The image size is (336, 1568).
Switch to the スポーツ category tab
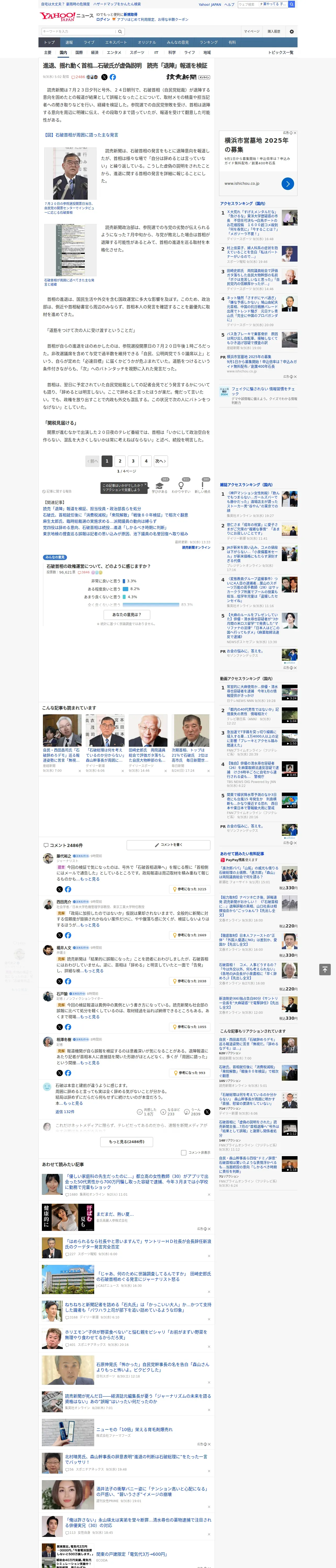[137, 52]
